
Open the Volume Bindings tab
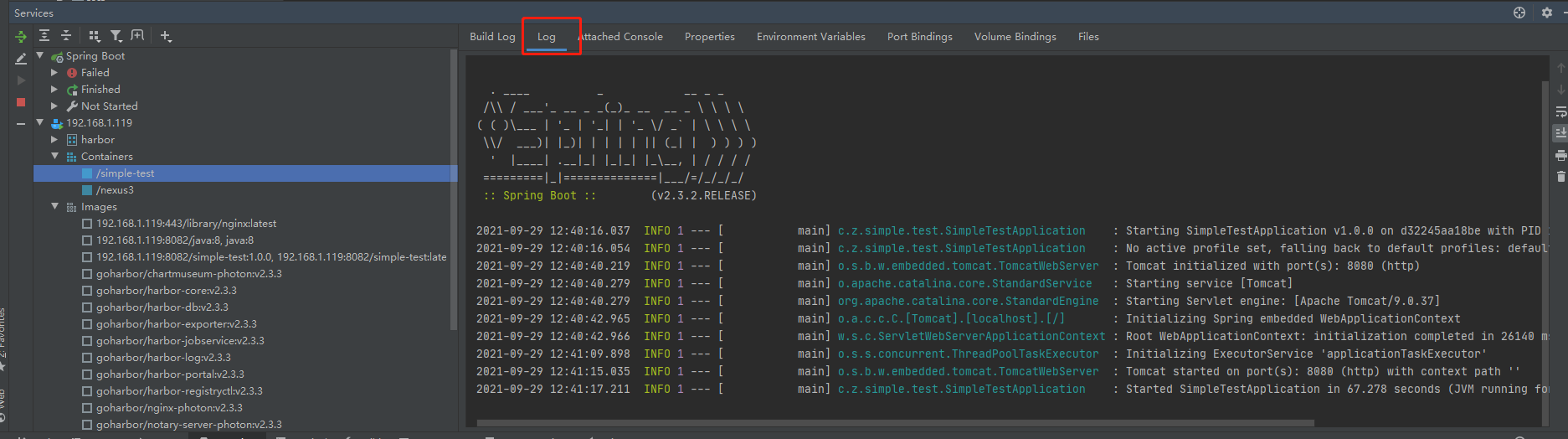(x=1015, y=37)
